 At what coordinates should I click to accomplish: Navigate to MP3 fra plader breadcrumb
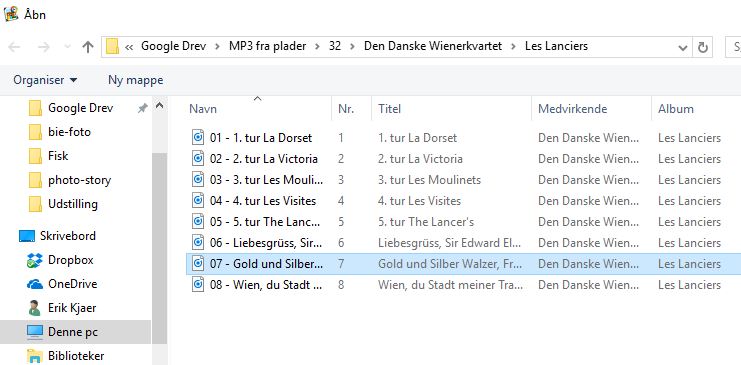point(267,46)
